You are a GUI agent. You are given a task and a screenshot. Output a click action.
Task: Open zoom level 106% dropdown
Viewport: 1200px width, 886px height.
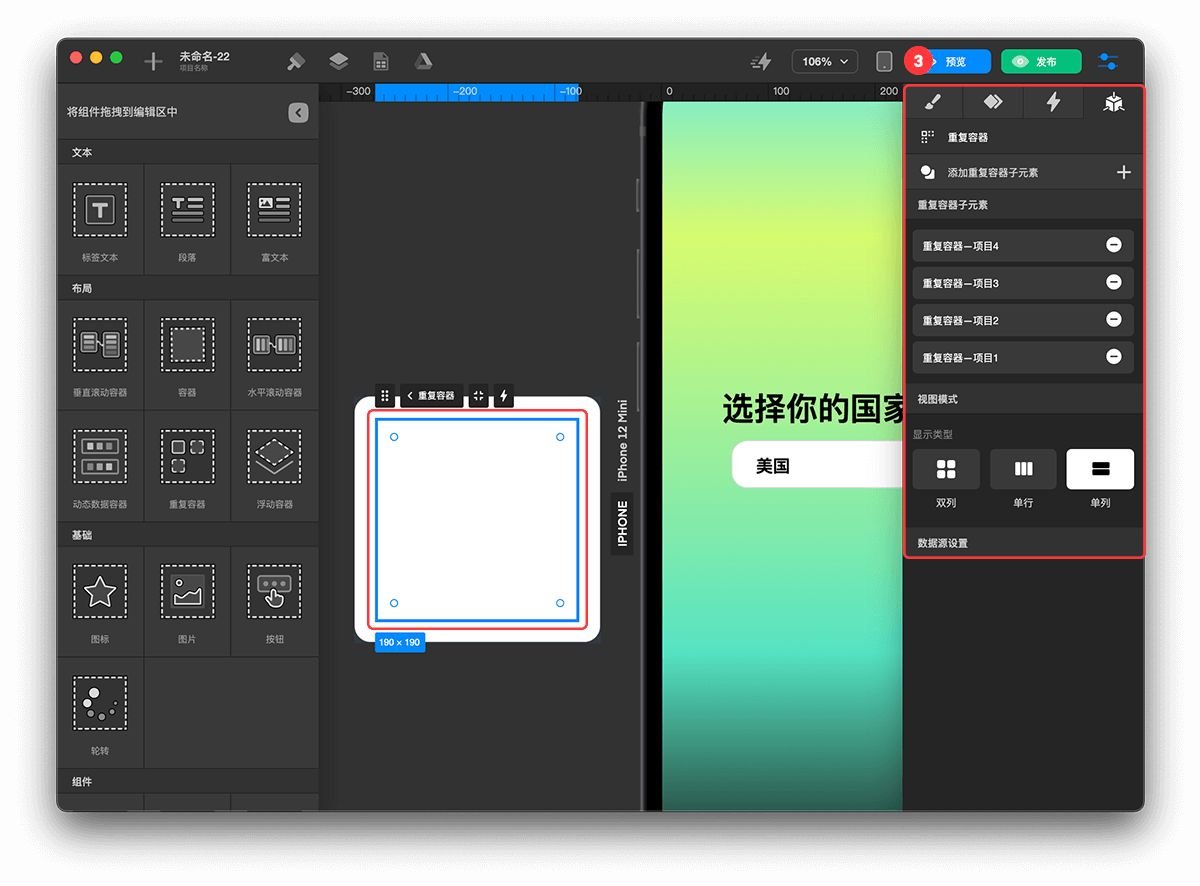[x=825, y=62]
